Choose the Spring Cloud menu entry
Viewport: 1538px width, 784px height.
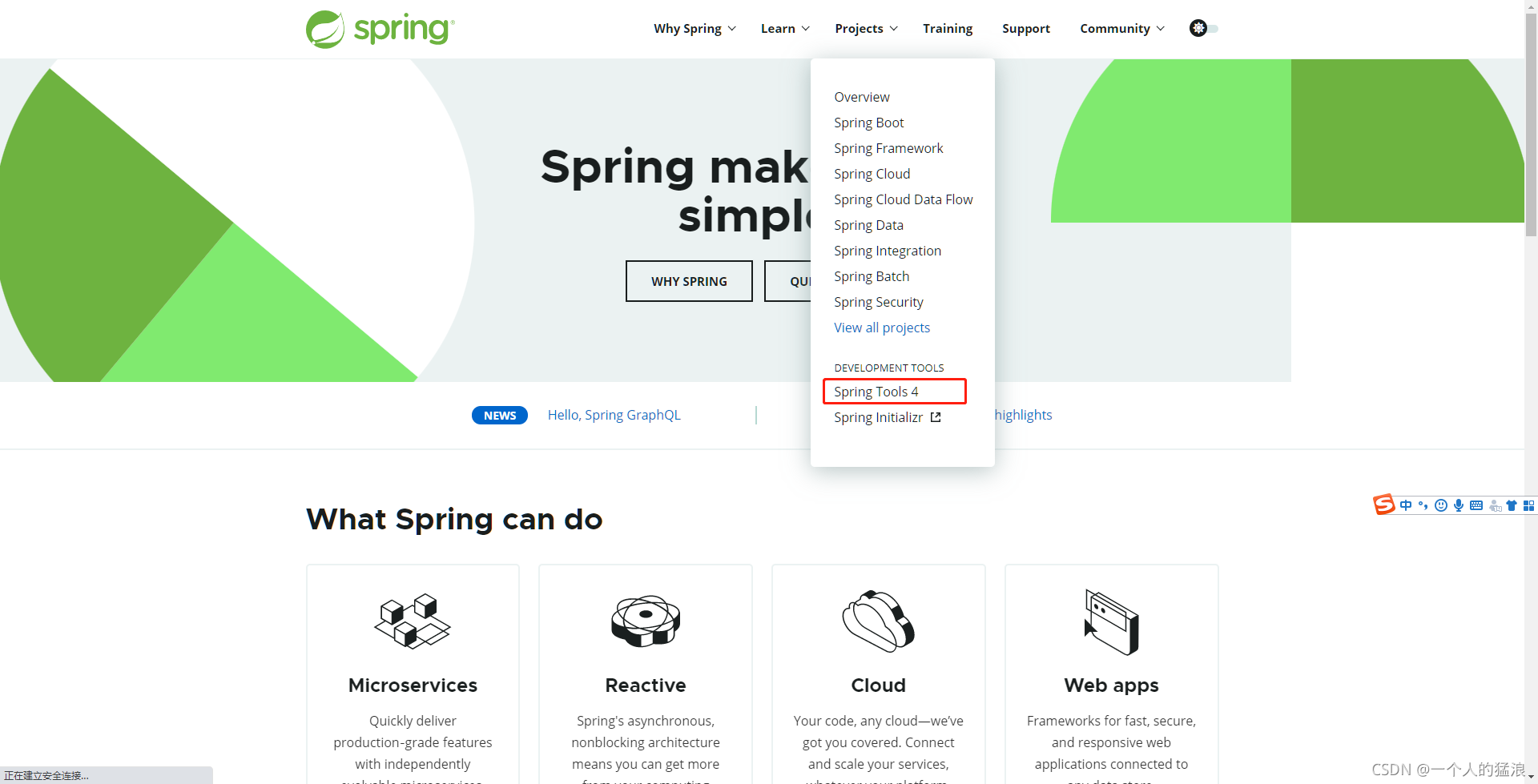point(872,174)
